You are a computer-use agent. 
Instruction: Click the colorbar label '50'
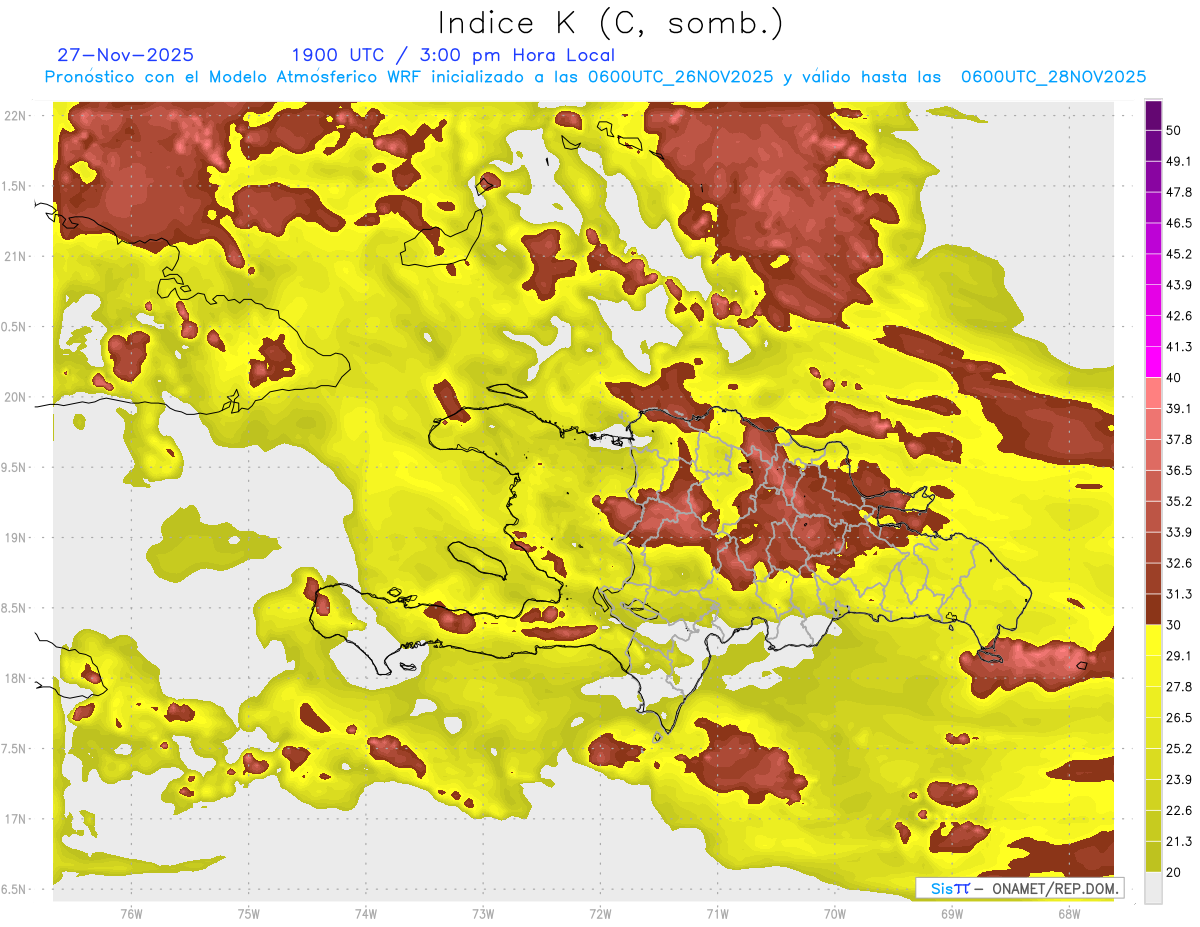(1175, 131)
